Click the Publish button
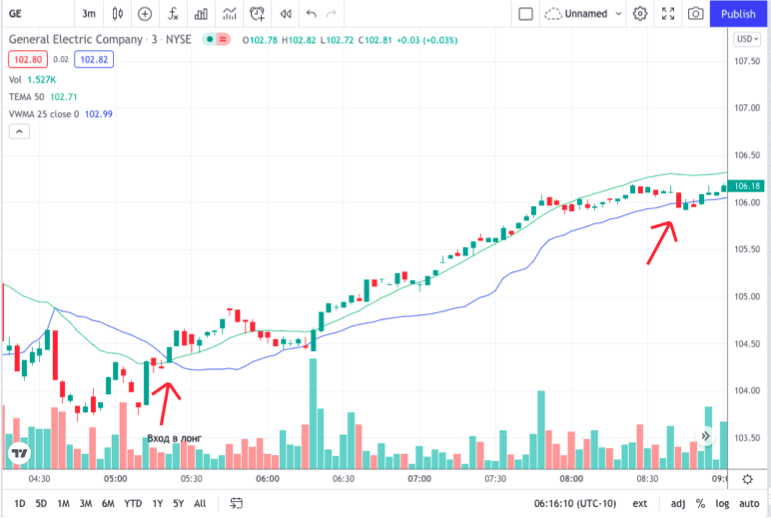 [738, 14]
